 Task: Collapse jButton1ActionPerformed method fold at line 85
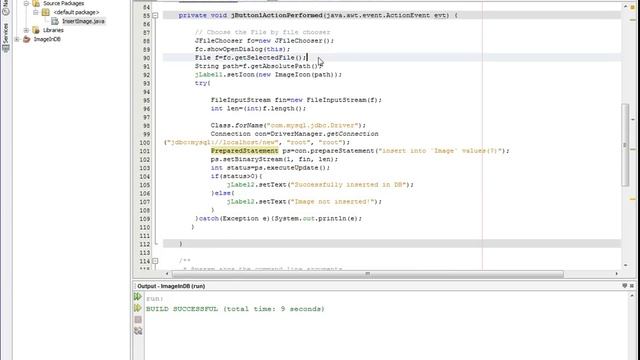pyautogui.click(x=155, y=16)
